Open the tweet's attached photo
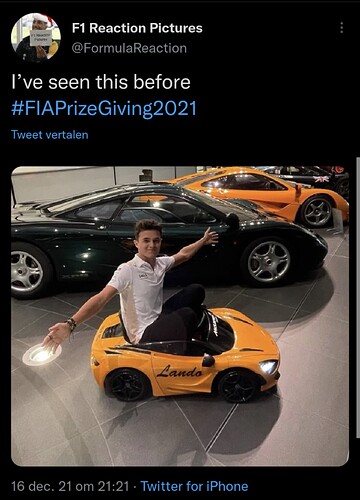Image resolution: width=360 pixels, height=500 pixels. pyautogui.click(x=180, y=316)
